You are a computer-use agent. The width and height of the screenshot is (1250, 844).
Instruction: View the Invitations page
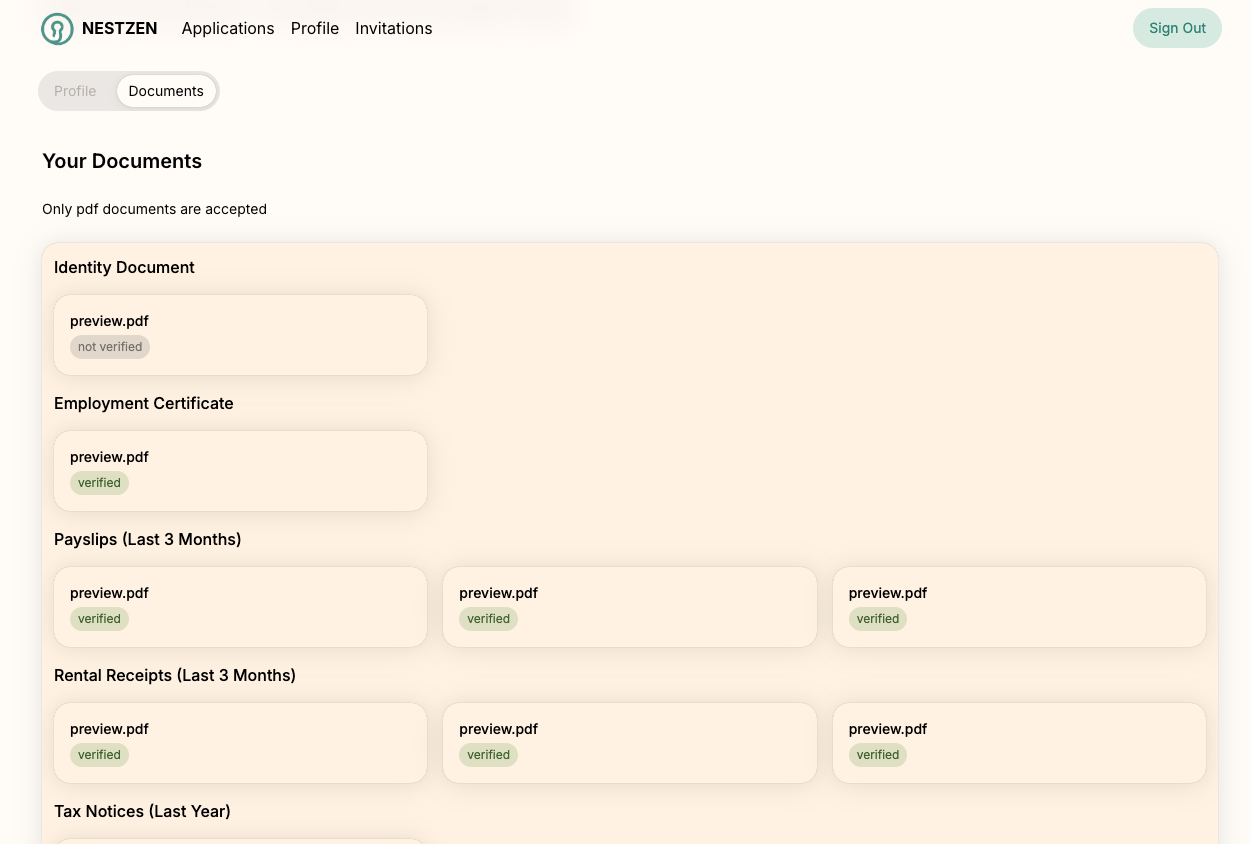click(393, 28)
